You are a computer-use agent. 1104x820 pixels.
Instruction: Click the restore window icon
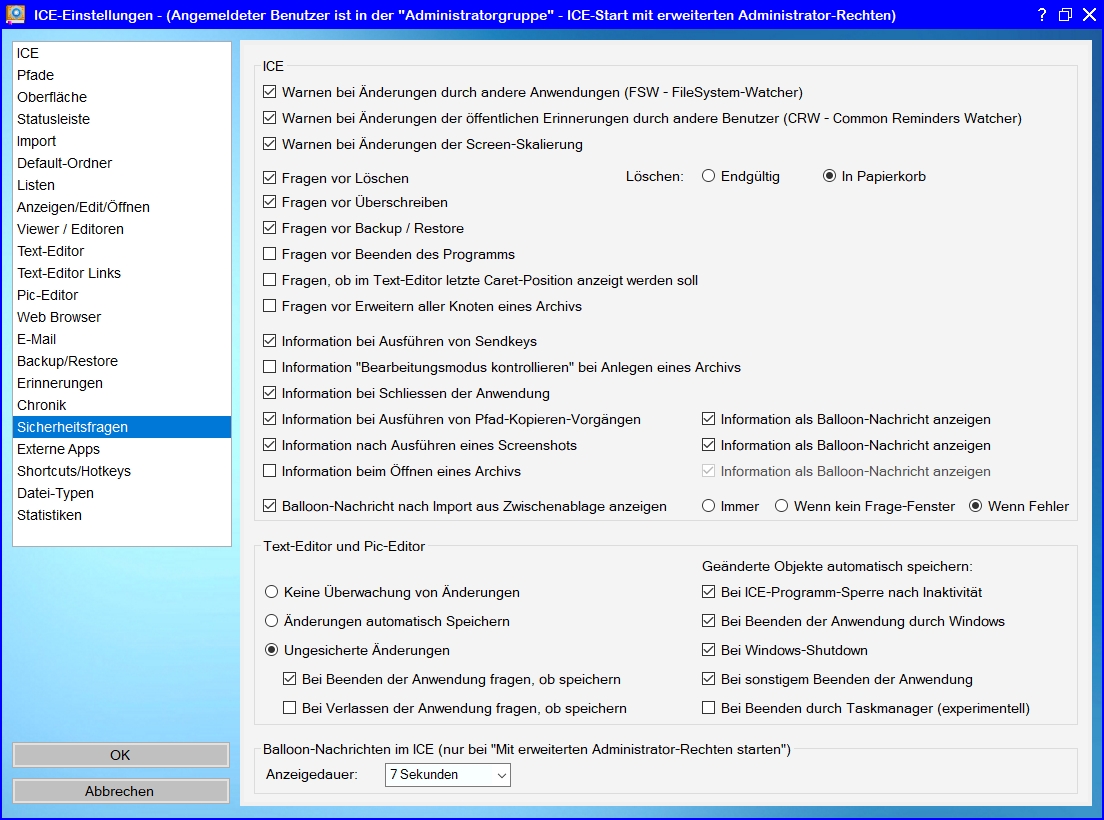point(1065,15)
